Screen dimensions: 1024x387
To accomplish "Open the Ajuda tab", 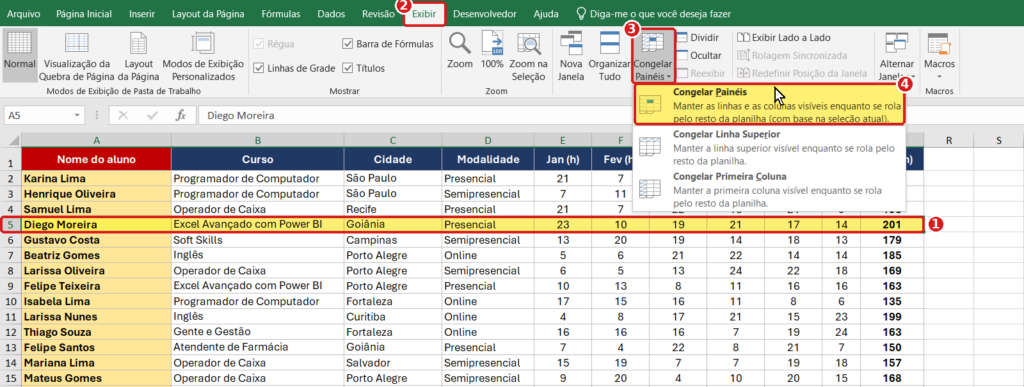I will point(546,13).
